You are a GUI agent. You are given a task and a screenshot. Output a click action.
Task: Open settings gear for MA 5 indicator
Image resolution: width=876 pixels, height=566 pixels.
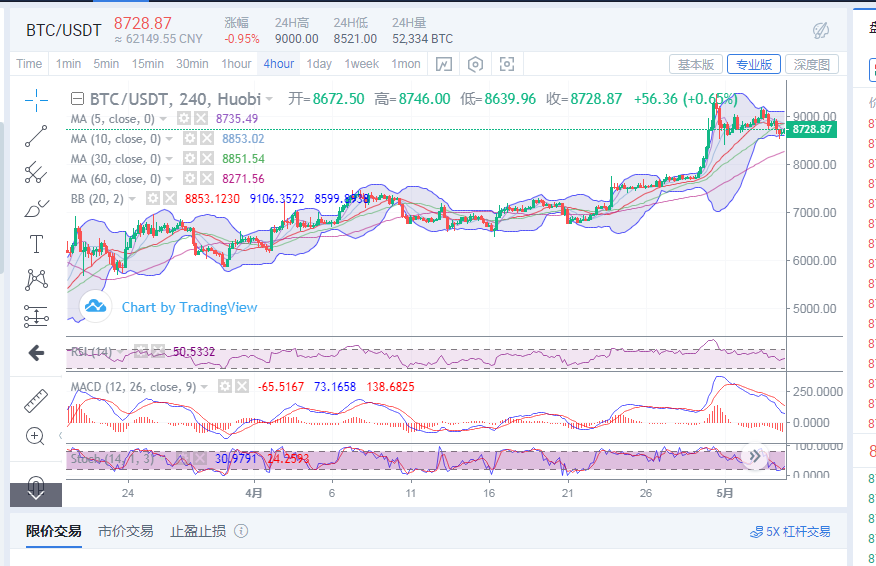tap(184, 118)
